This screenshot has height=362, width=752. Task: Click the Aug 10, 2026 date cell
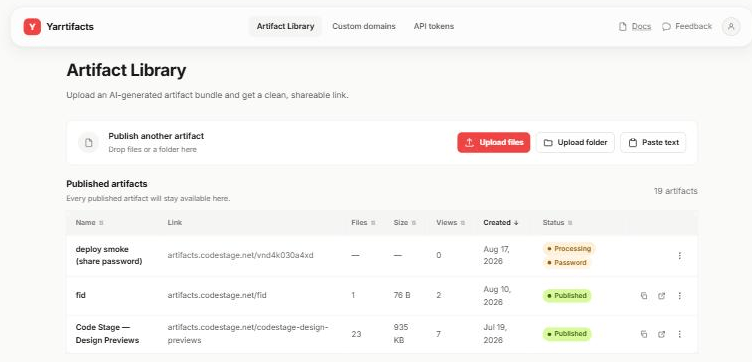(497, 296)
